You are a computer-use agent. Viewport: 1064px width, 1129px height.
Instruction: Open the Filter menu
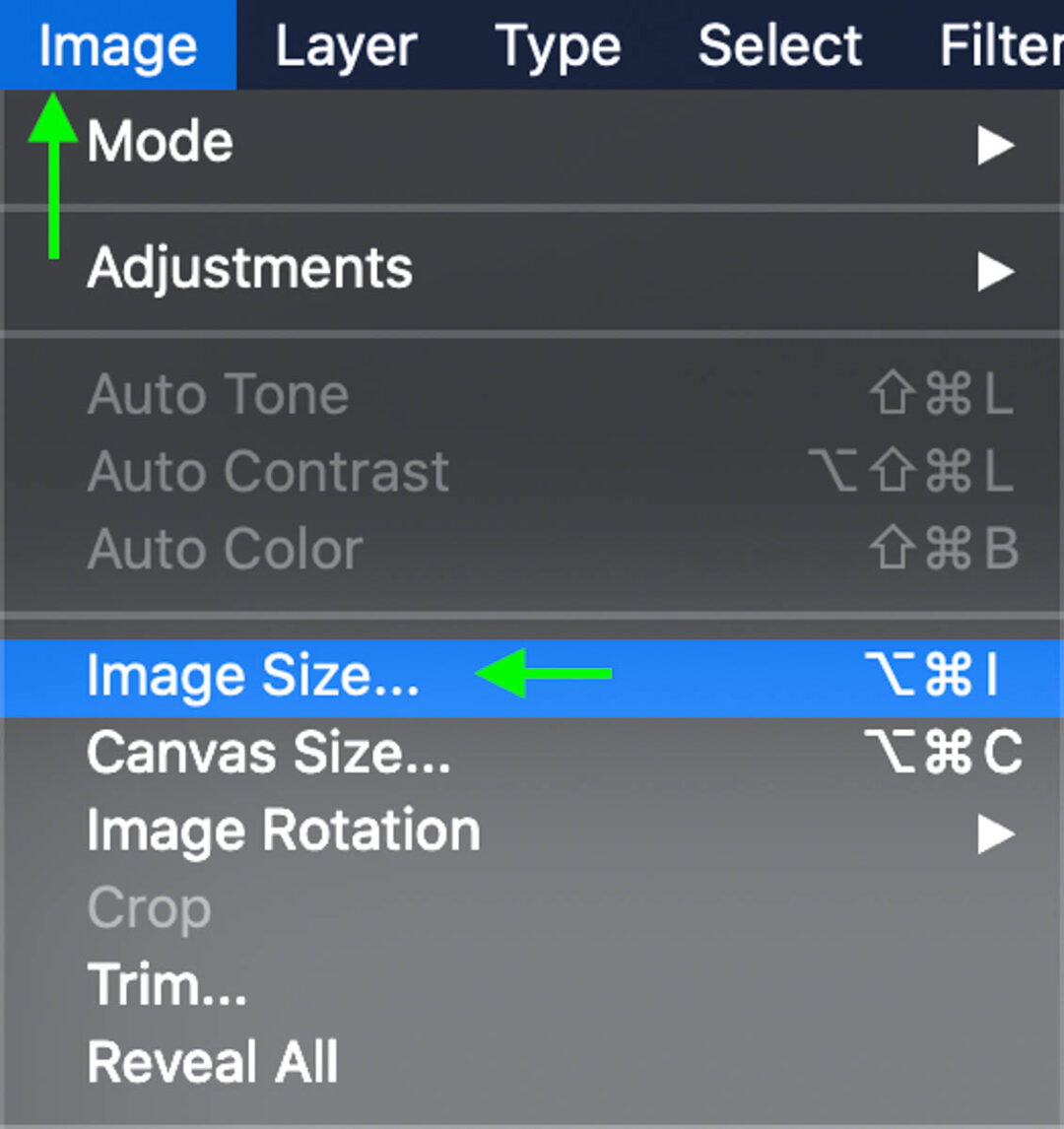point(1003,44)
